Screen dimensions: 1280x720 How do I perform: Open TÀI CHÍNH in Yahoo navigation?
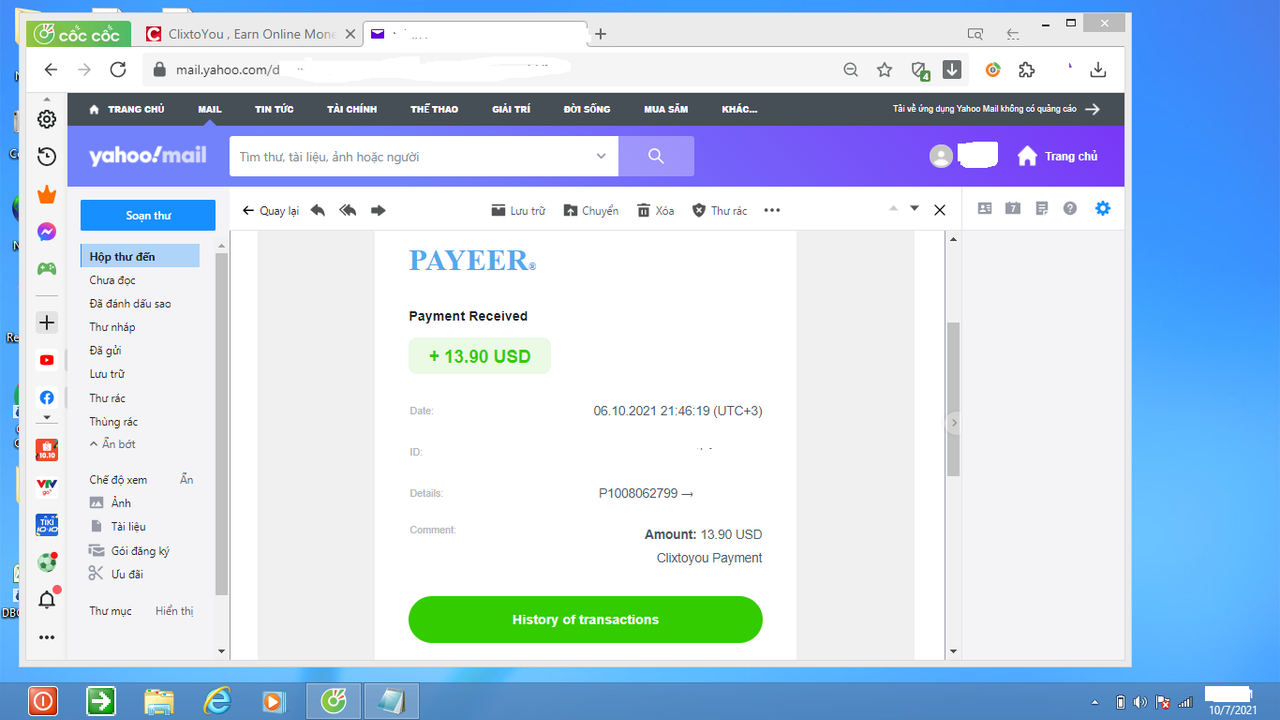[352, 109]
